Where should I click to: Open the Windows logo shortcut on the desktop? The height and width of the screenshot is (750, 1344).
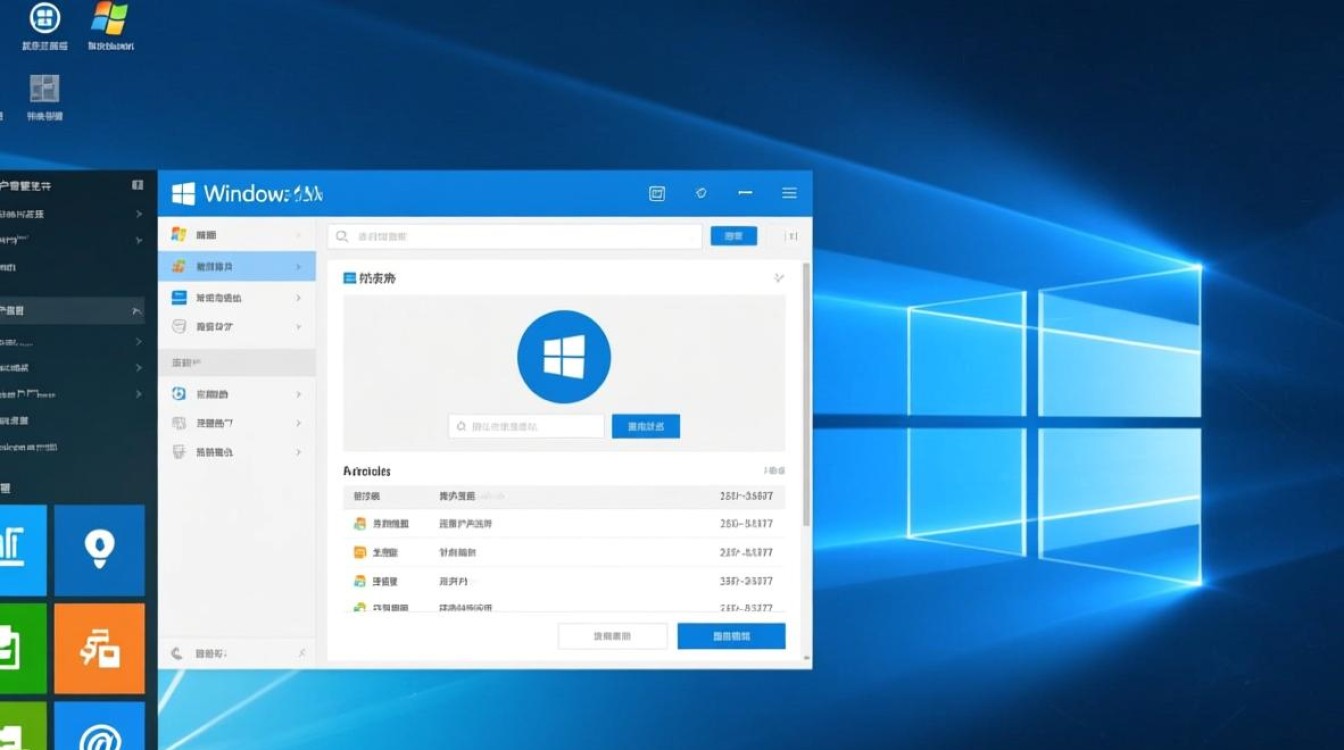tap(110, 18)
